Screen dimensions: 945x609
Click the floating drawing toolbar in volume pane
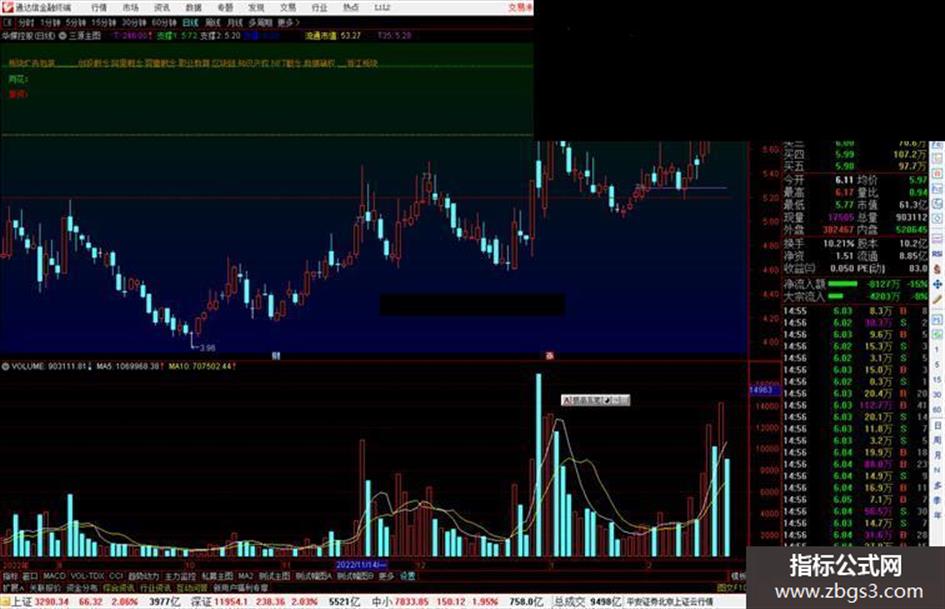pos(595,400)
